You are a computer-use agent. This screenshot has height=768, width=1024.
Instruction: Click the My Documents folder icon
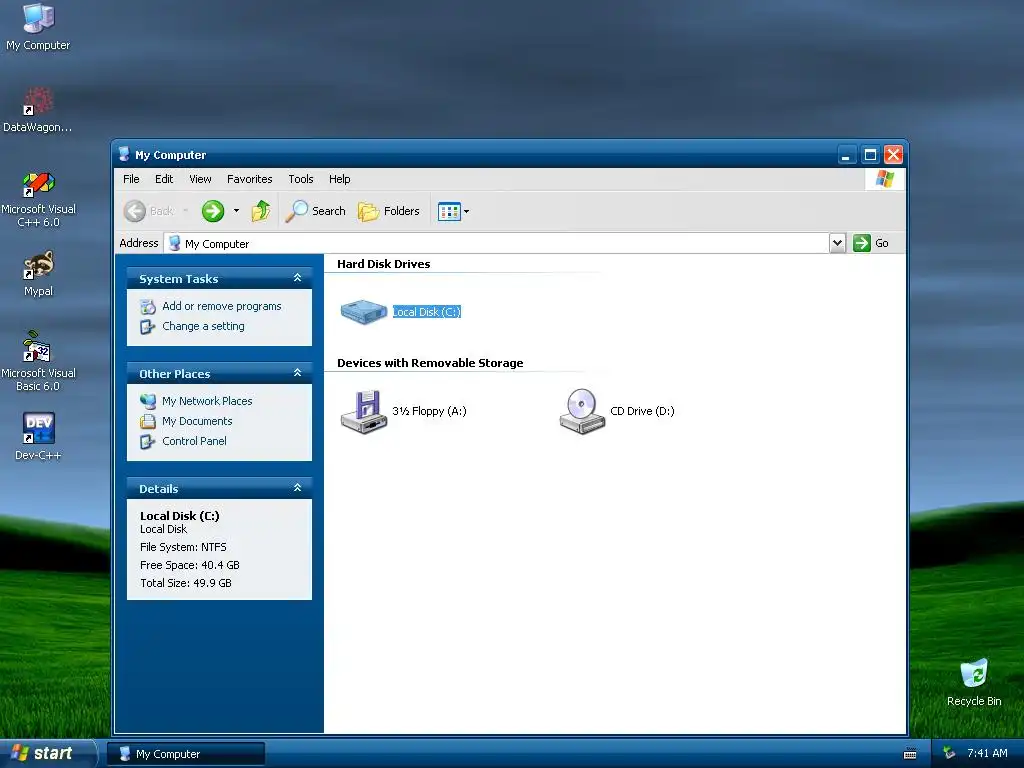click(x=148, y=421)
